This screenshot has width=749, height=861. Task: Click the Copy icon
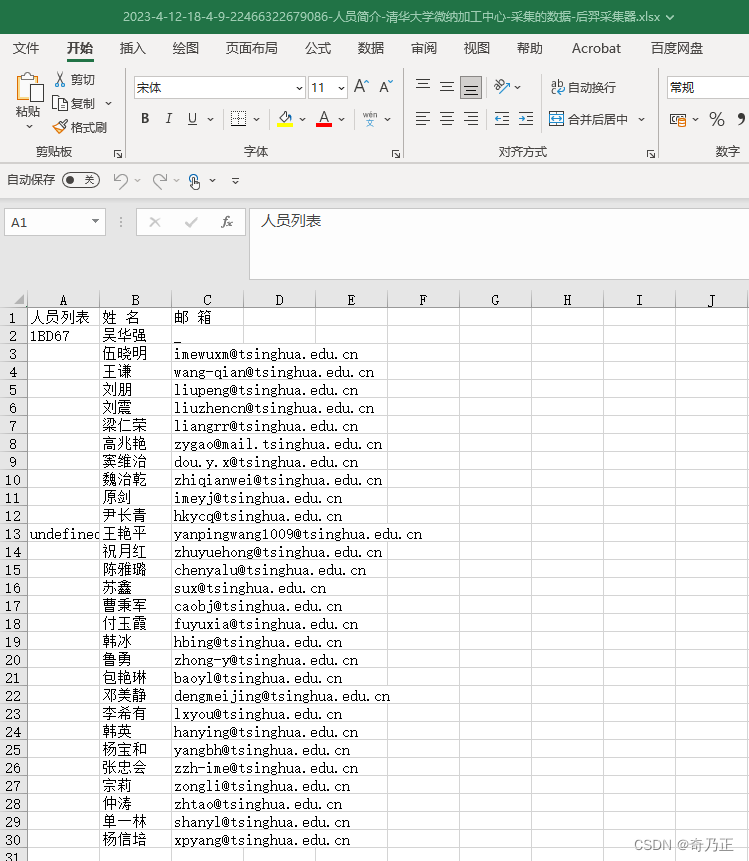tap(60, 103)
